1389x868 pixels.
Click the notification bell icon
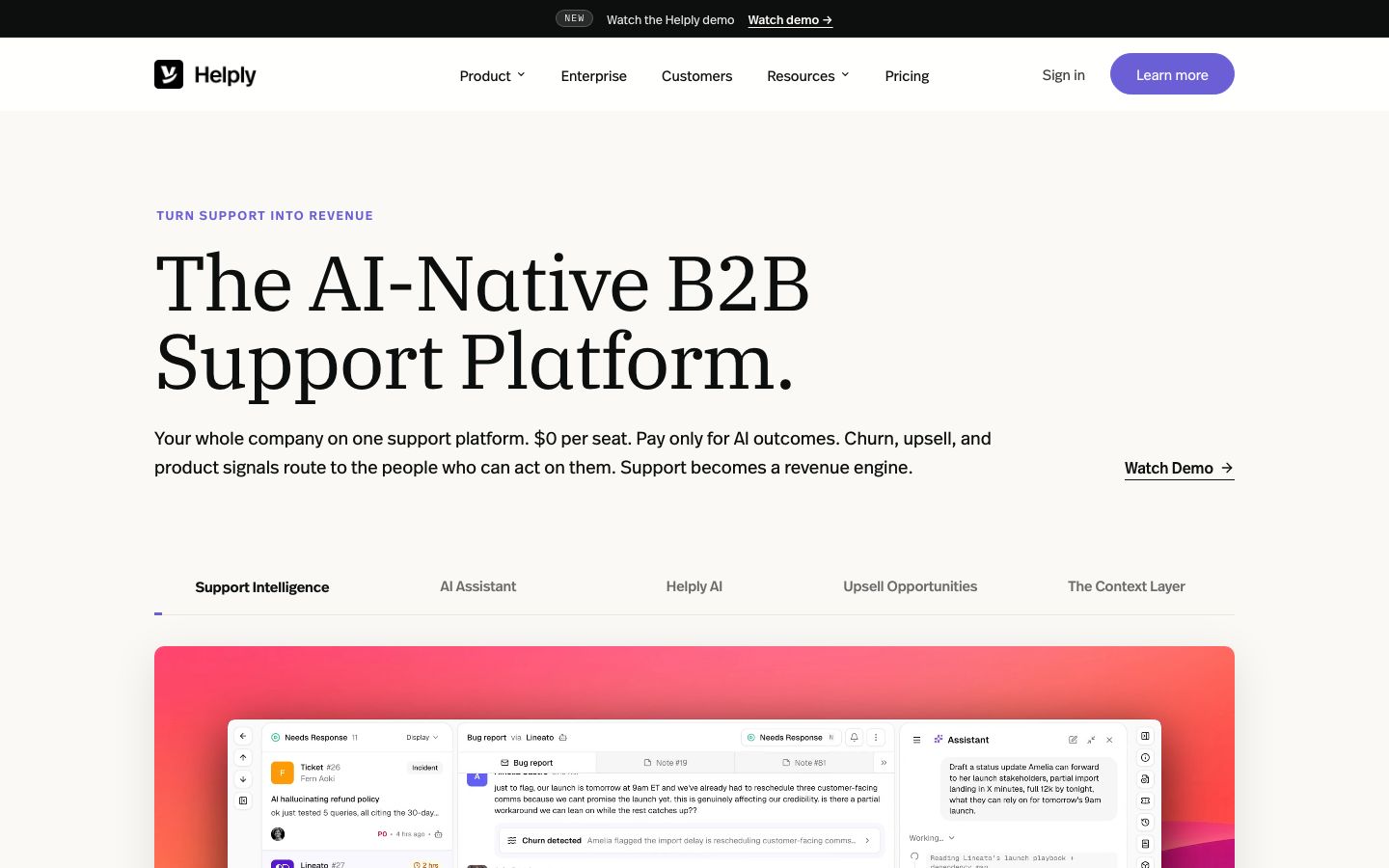pos(854,737)
